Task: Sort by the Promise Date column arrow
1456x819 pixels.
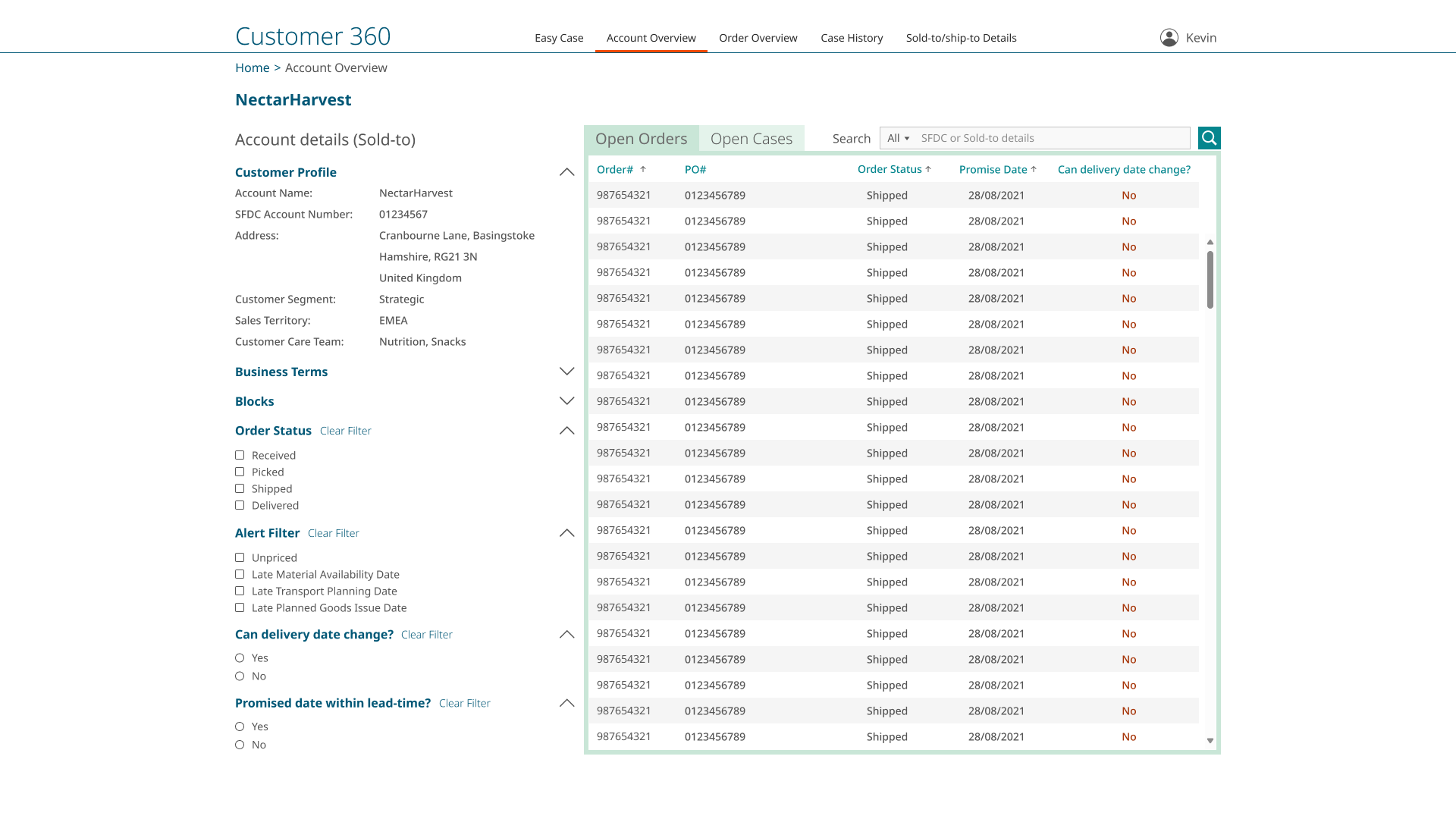Action: pos(1035,169)
